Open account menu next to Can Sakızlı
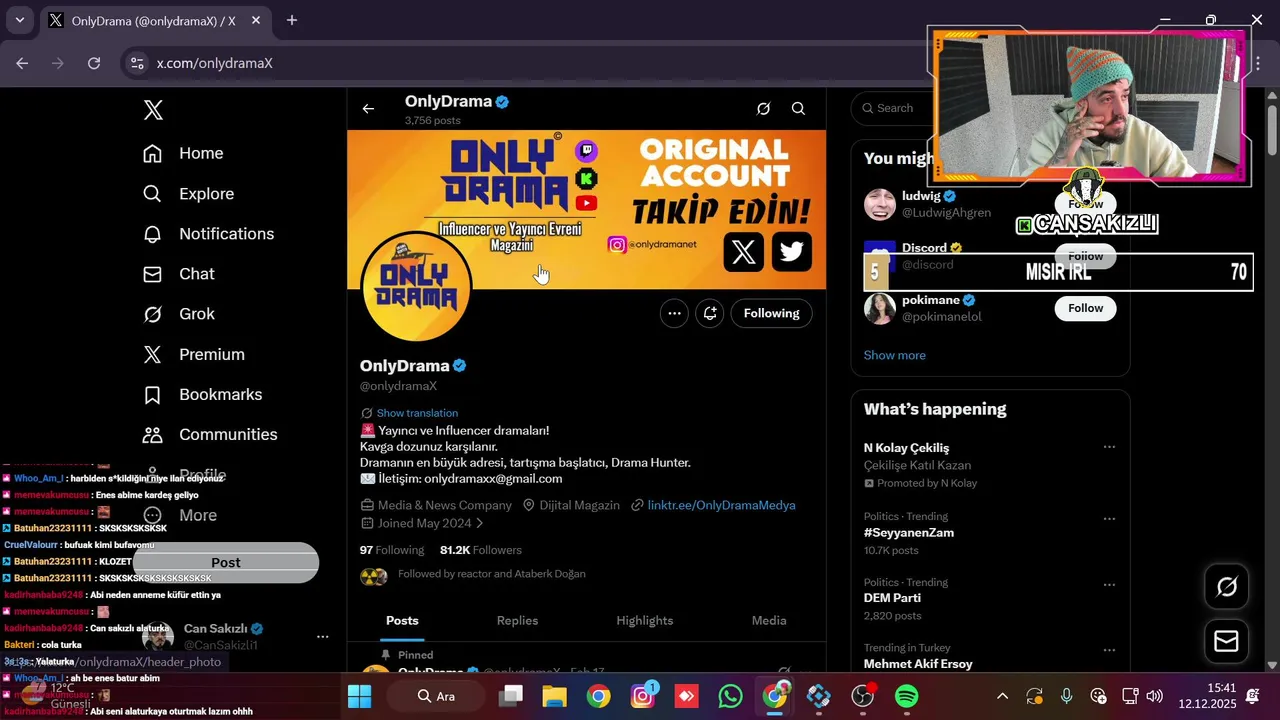Screen dimensions: 1280x720 [322, 636]
